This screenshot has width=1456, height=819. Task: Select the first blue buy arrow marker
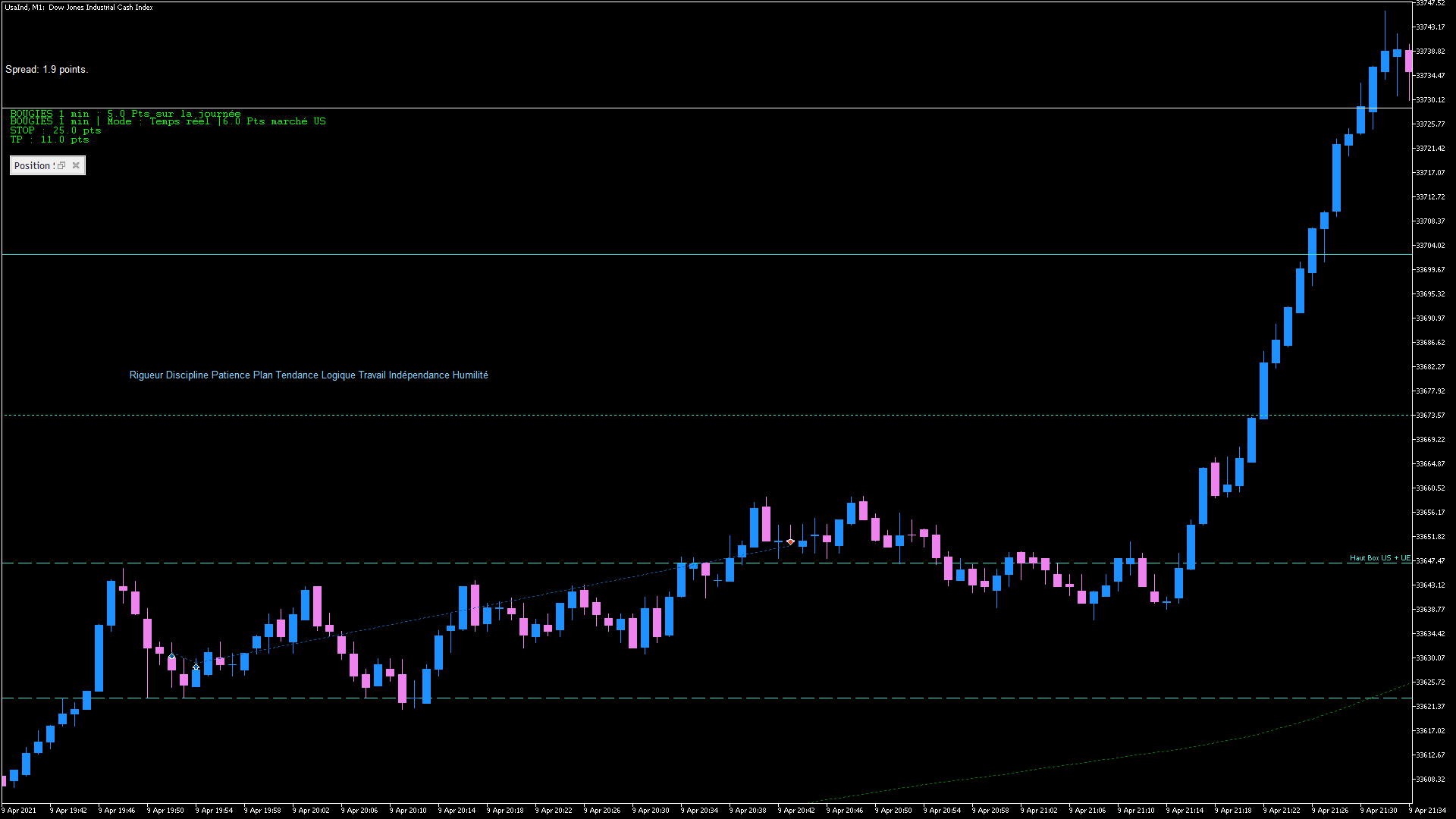click(171, 657)
